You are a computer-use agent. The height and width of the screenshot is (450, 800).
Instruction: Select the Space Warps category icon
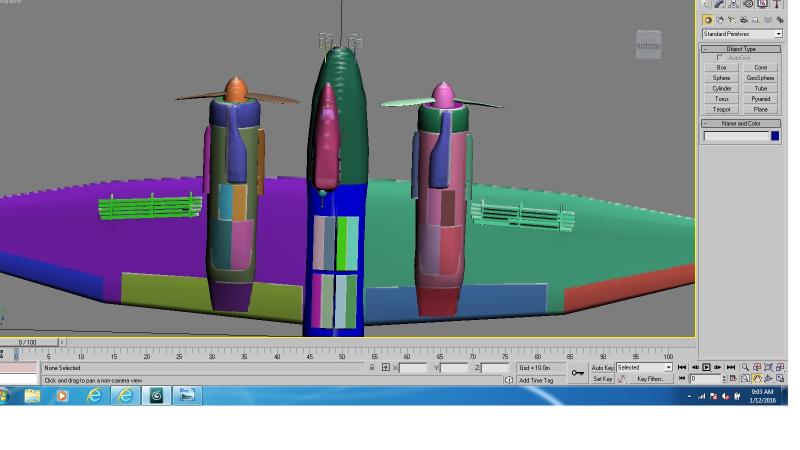768,20
